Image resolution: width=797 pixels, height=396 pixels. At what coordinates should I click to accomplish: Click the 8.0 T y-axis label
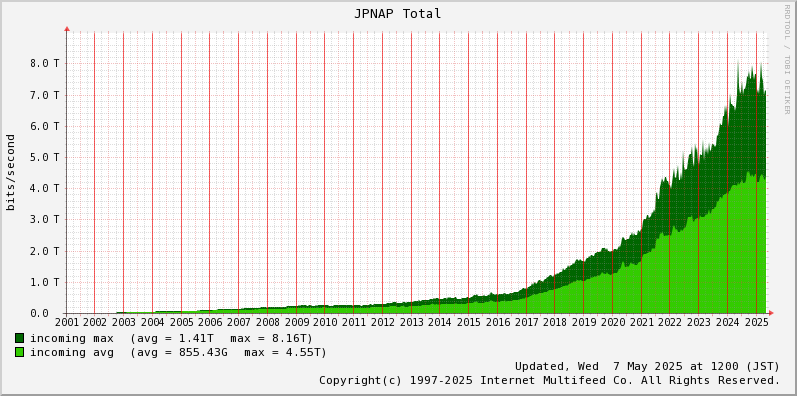45,64
